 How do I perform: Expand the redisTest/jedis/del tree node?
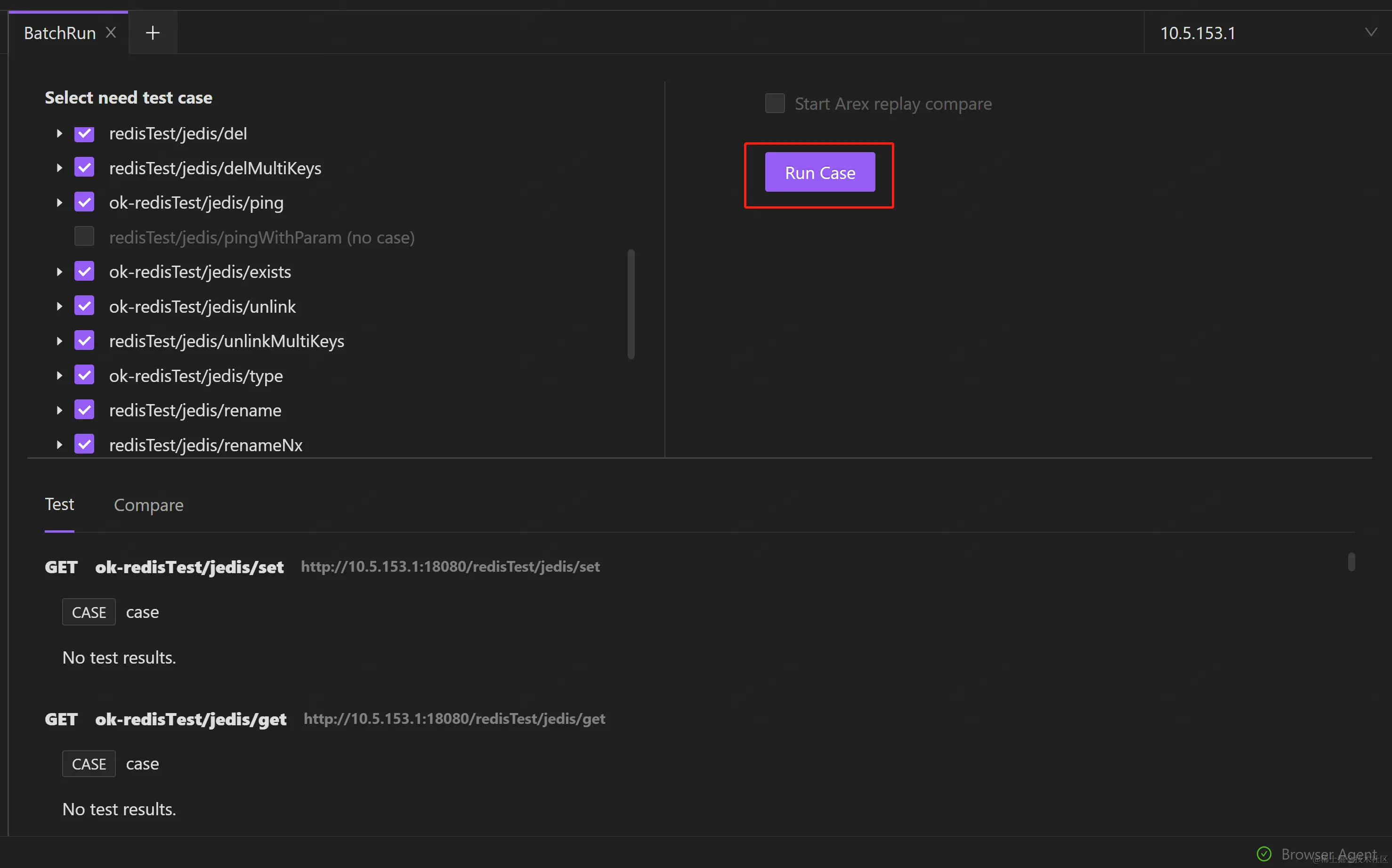coord(59,134)
